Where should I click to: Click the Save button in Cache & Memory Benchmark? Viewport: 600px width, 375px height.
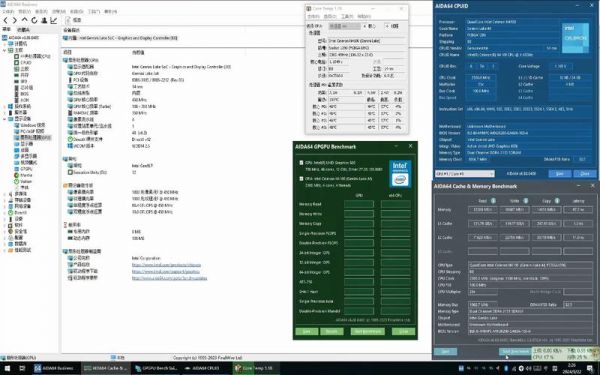445,351
